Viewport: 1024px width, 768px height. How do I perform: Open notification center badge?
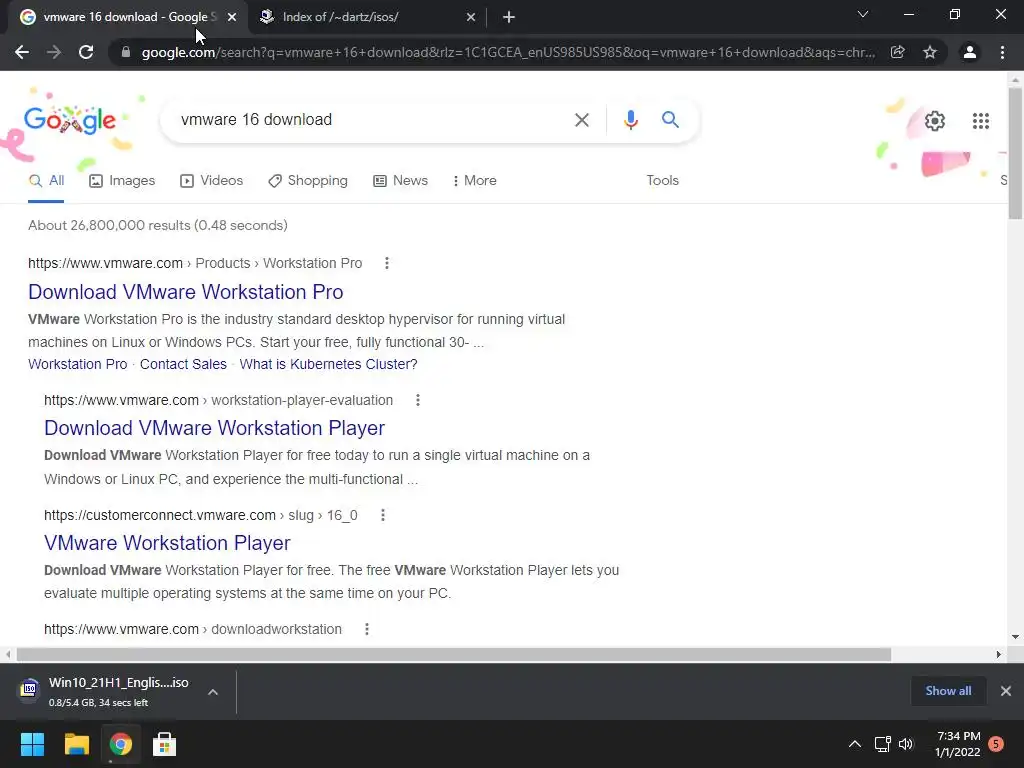996,744
